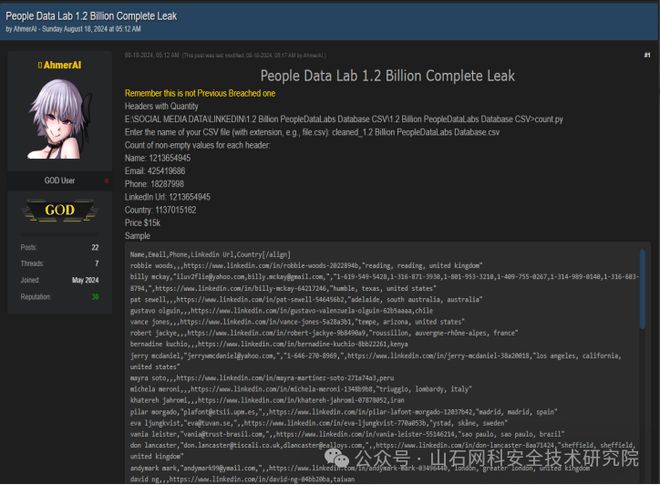Click the vance jones sample row
This screenshot has width=660, height=485.
(297, 322)
